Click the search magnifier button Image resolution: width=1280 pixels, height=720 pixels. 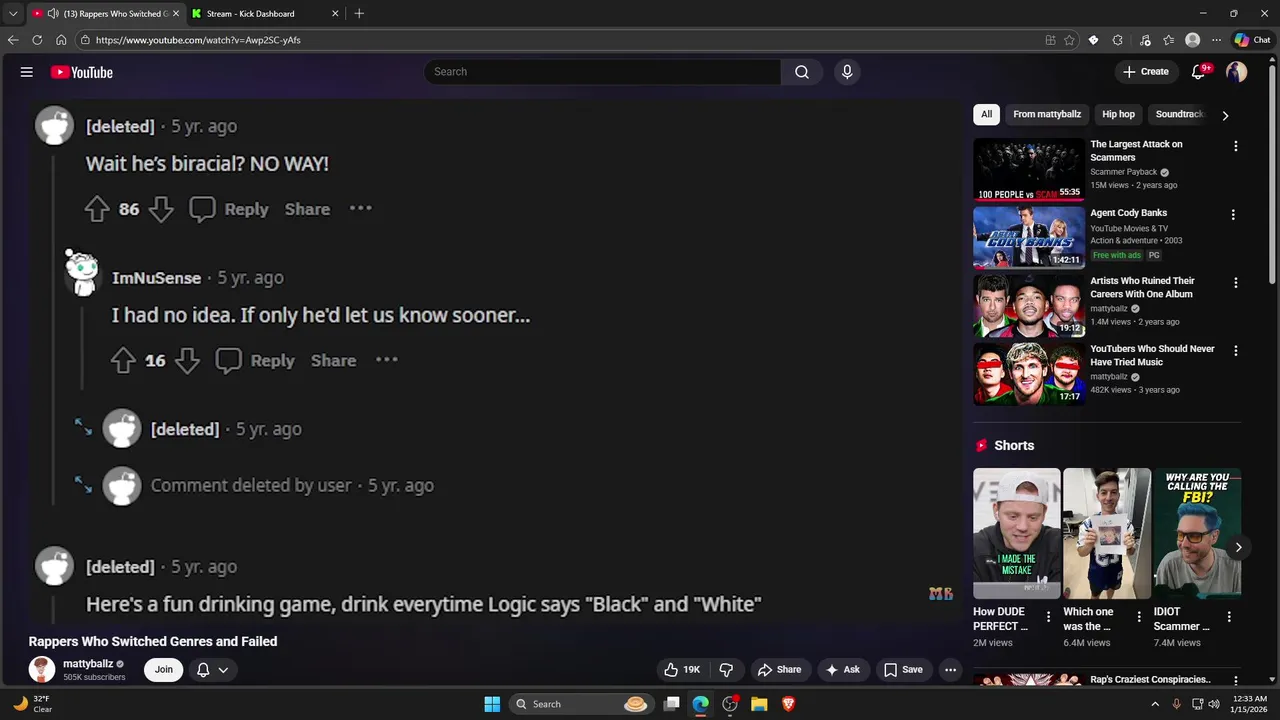802,72
